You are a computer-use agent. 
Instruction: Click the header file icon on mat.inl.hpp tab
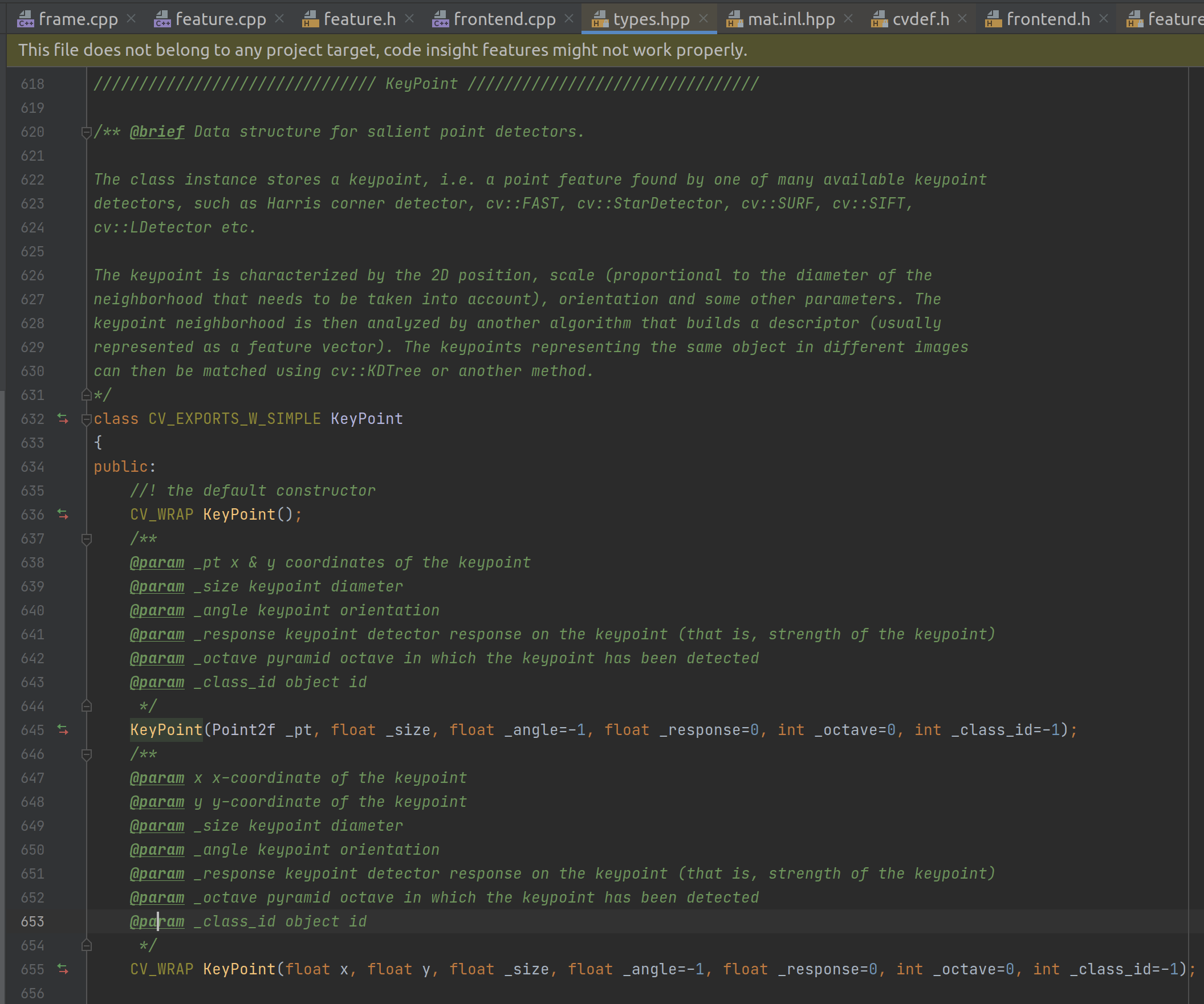[735, 19]
